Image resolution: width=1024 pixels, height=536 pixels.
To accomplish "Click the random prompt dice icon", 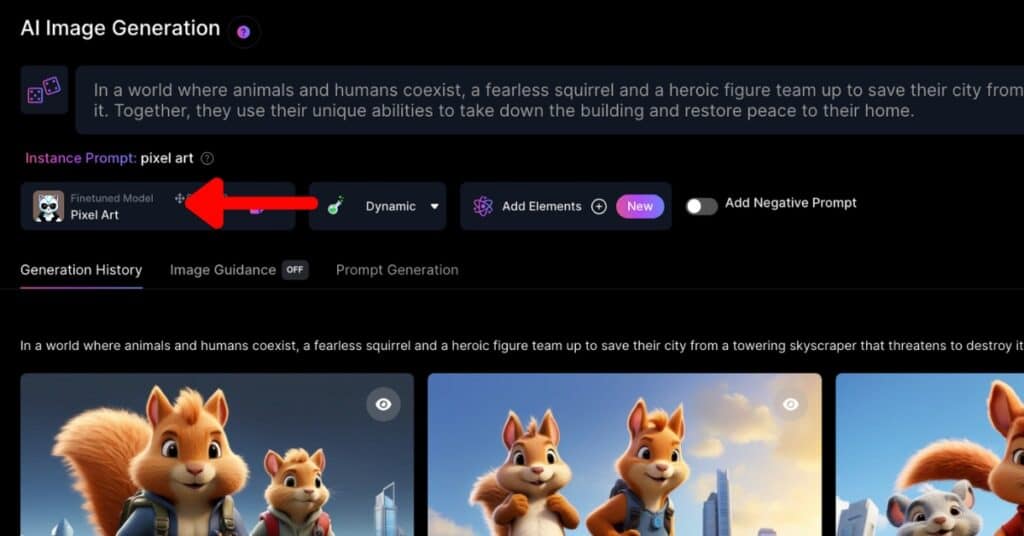I will pos(44,90).
